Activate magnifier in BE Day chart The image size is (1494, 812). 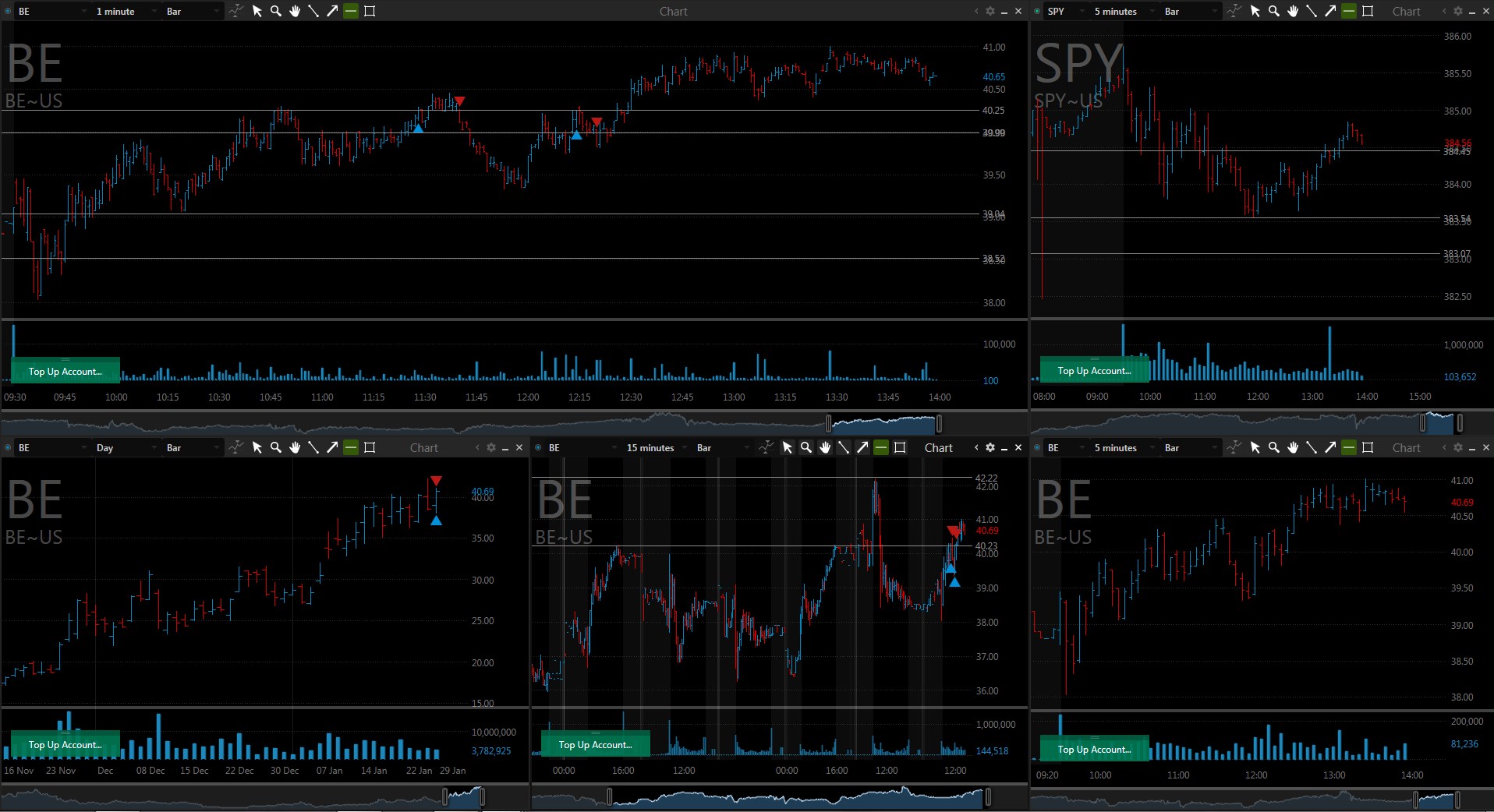[276, 447]
